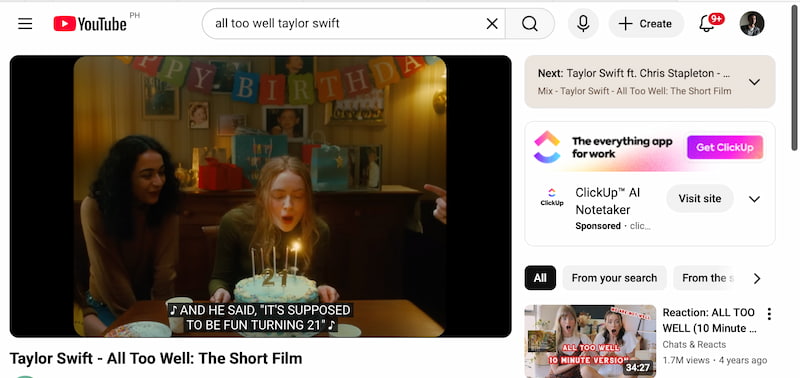
Task: Focus the search field text
Action: pyautogui.click(x=277, y=23)
